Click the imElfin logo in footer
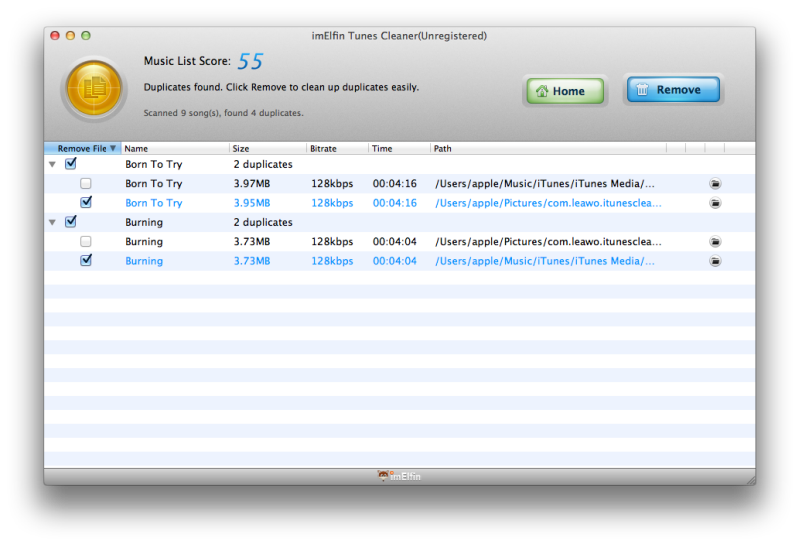Screen dimensions: 800x546 tap(399, 476)
